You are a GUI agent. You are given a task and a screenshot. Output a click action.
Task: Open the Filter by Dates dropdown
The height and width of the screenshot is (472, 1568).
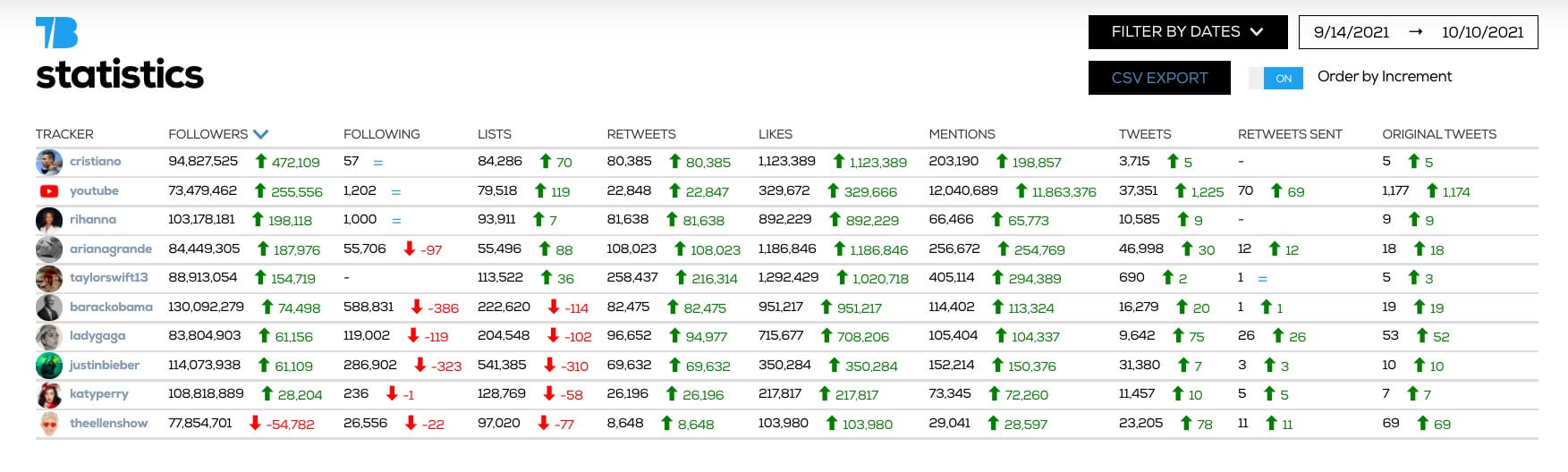coord(1187,32)
